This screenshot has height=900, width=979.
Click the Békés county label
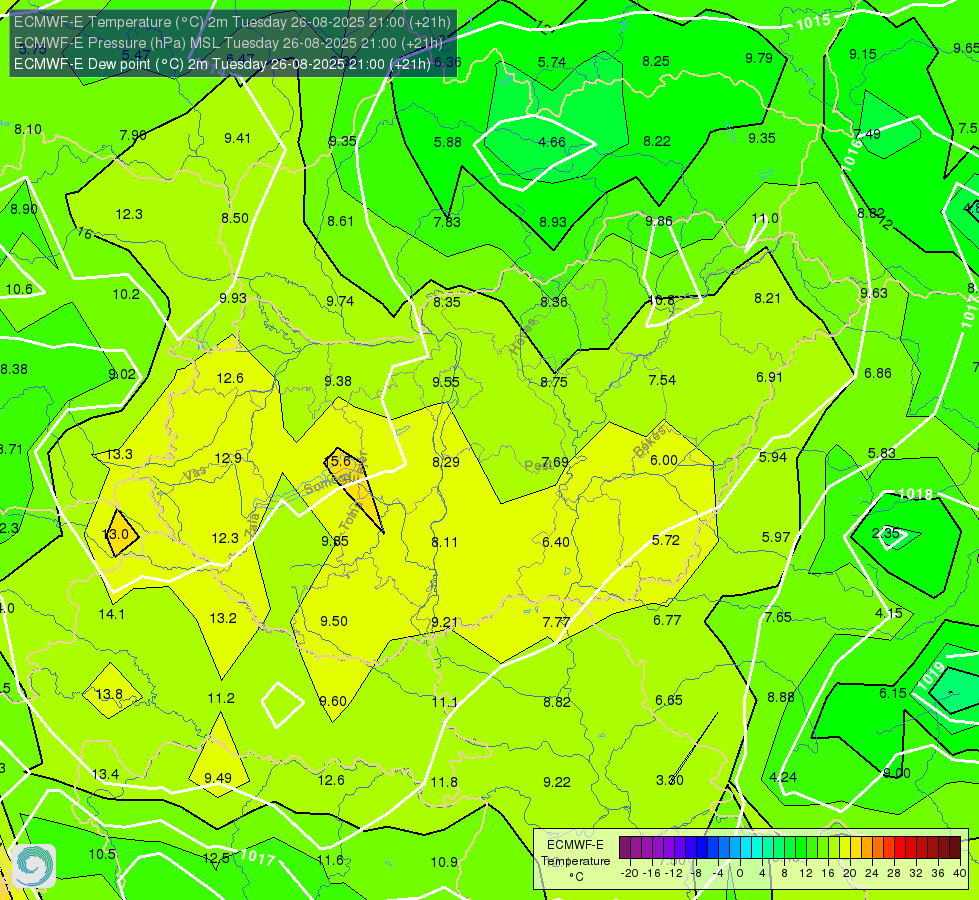click(650, 441)
